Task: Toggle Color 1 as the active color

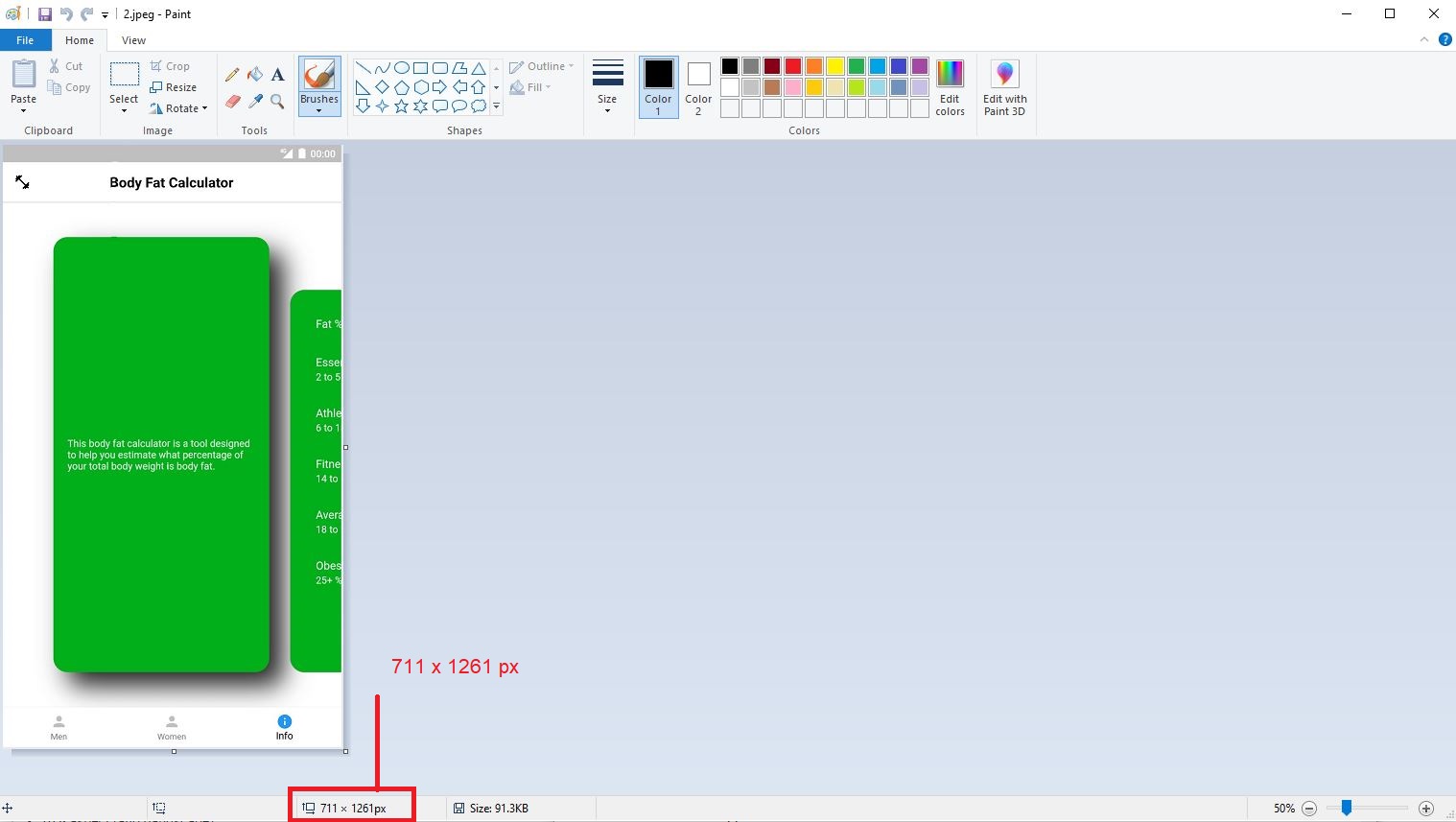Action: point(658,86)
